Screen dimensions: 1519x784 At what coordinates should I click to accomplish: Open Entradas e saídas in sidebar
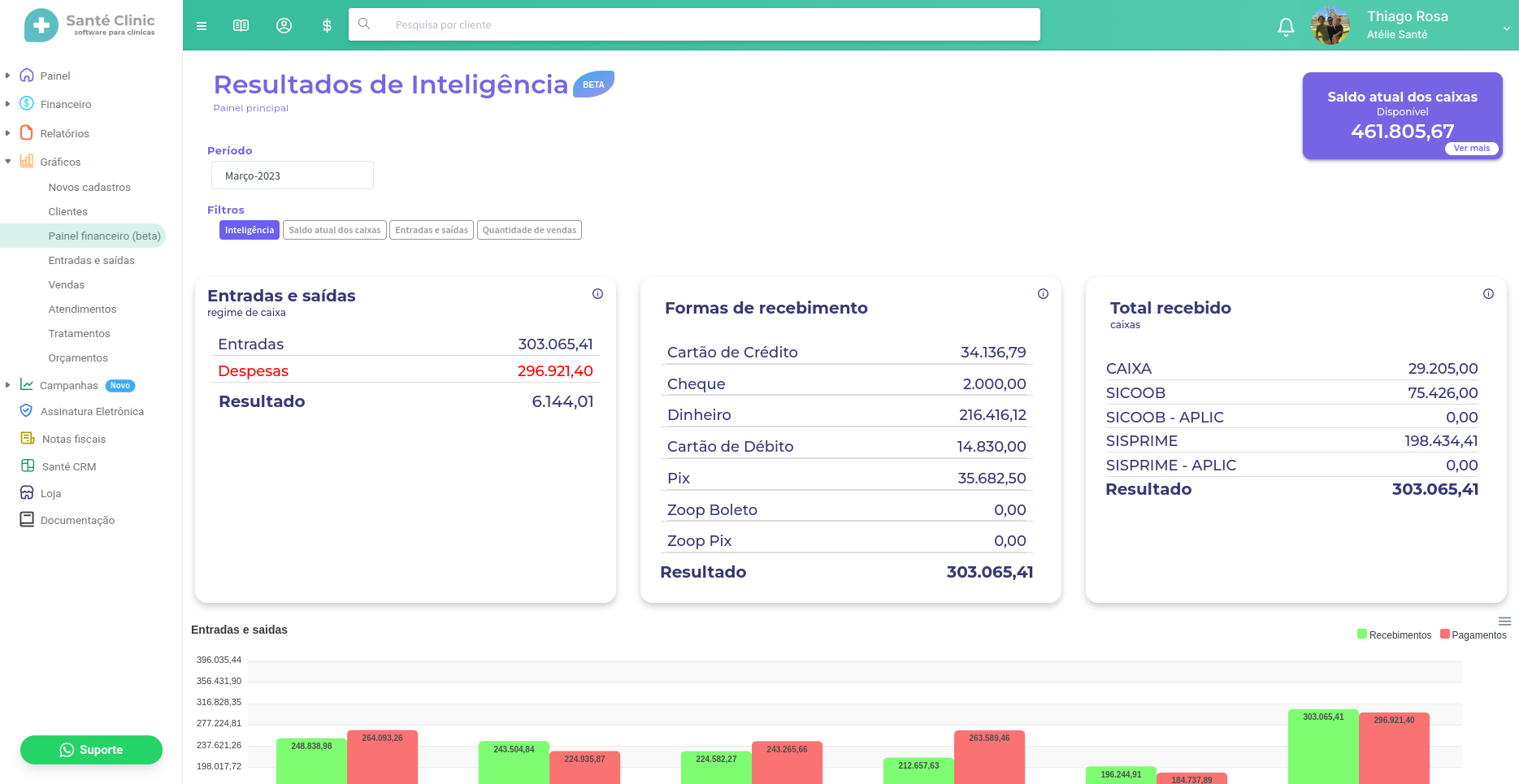pos(91,261)
